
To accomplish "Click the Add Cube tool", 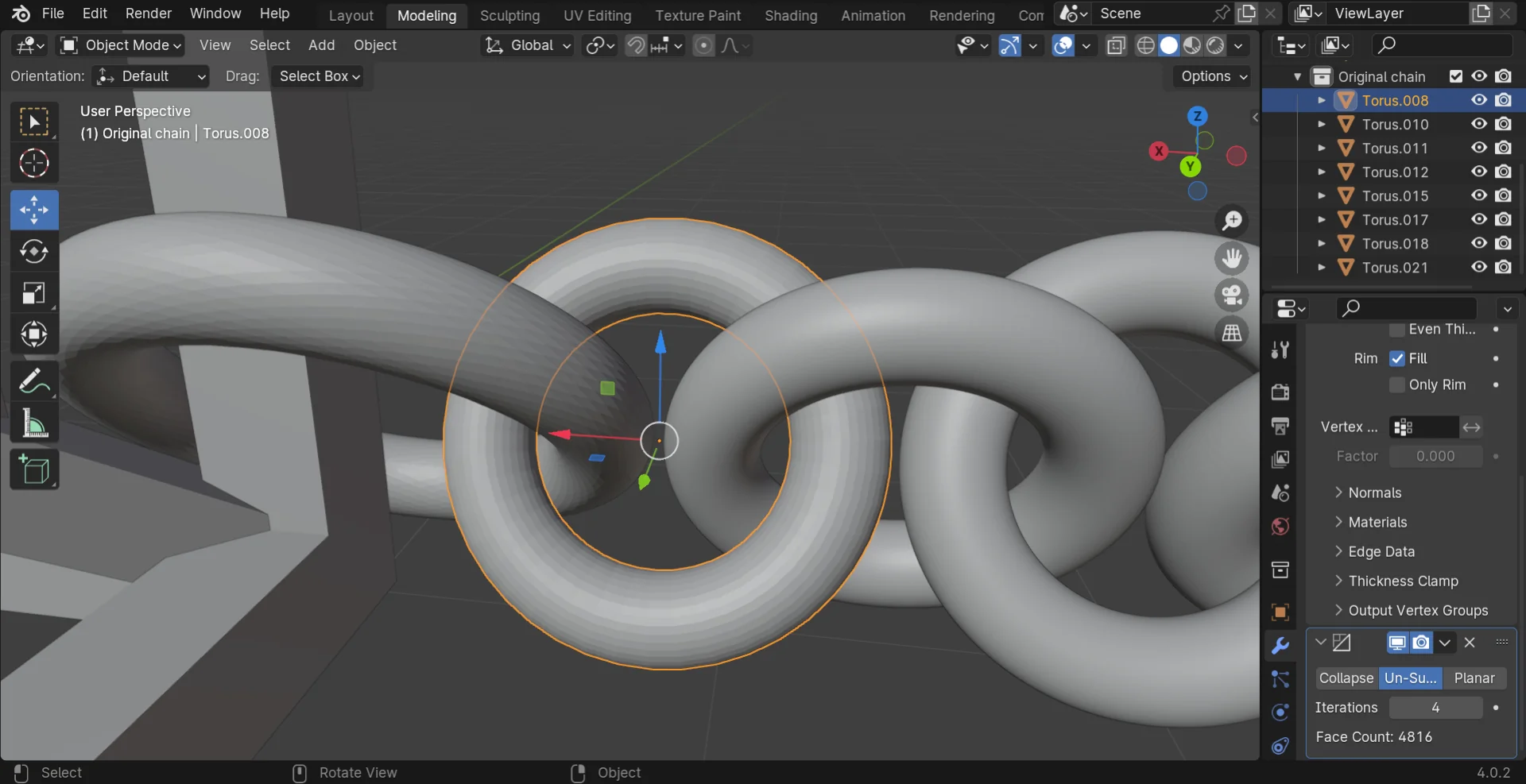I will [33, 470].
